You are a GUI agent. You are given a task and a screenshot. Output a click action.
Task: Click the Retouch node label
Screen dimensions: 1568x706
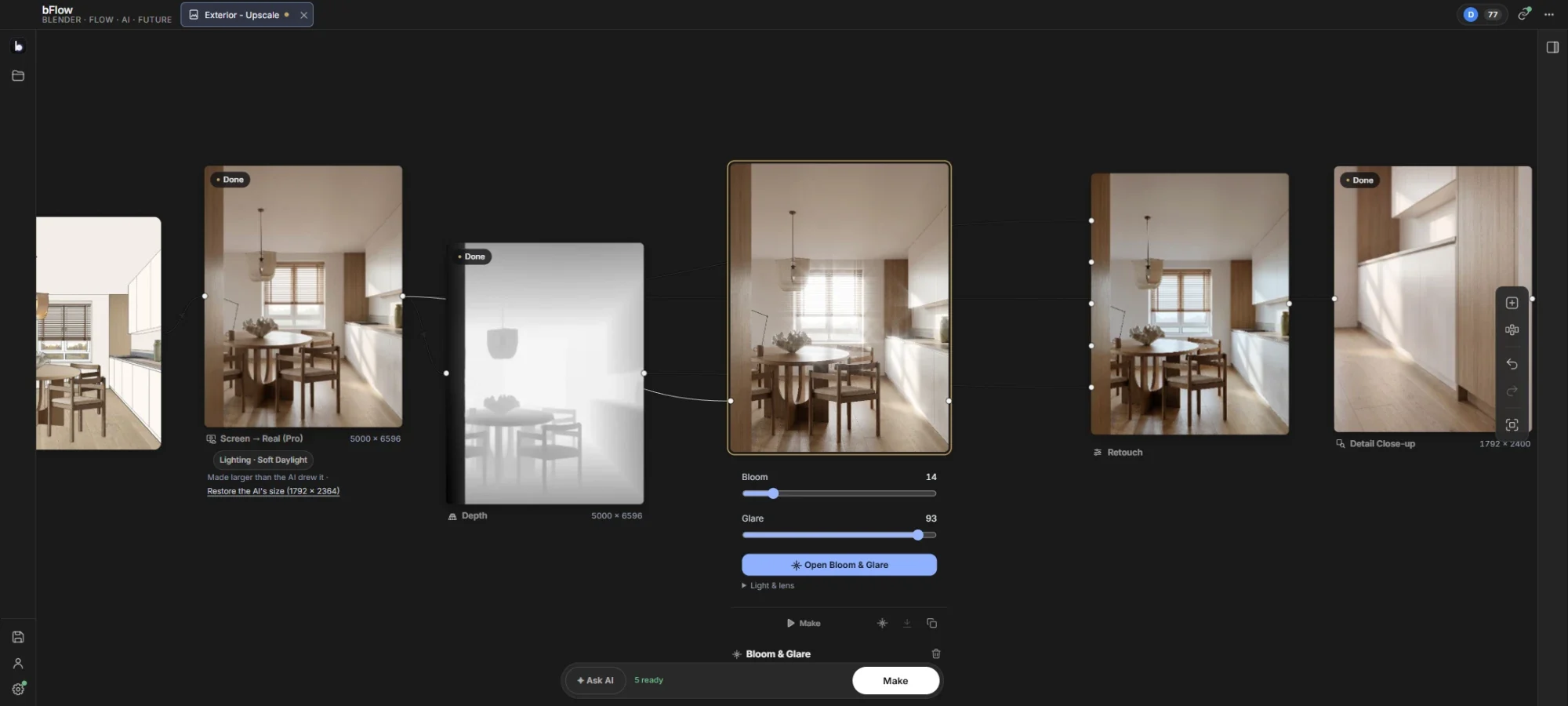[x=1124, y=453]
